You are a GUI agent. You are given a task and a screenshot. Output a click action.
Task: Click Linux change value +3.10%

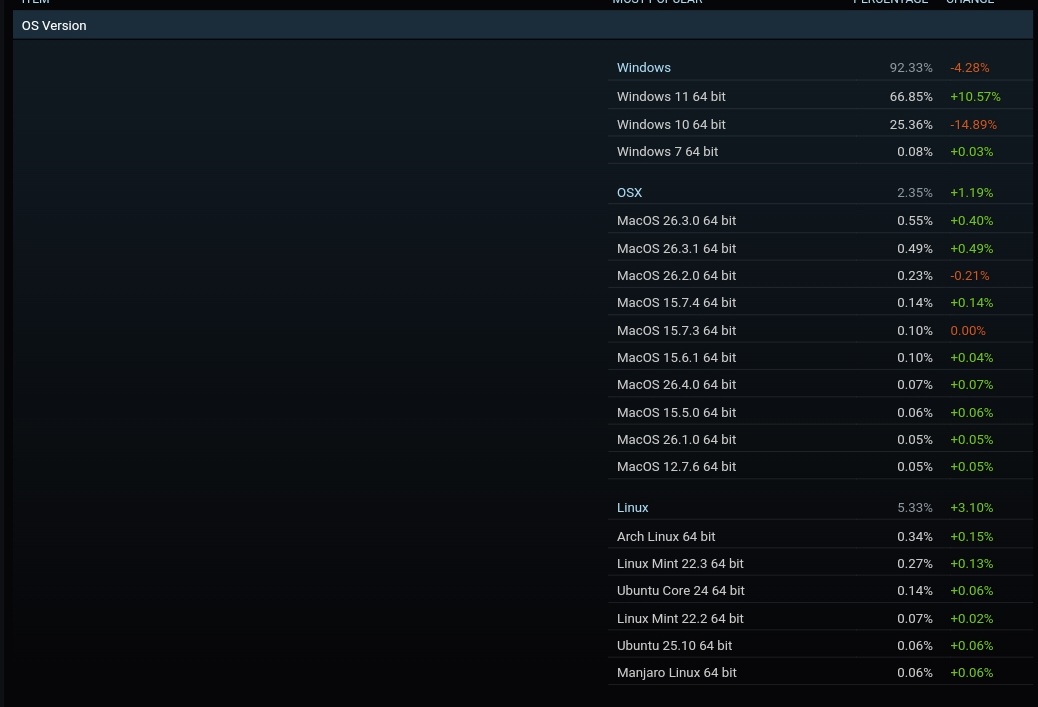tap(971, 508)
